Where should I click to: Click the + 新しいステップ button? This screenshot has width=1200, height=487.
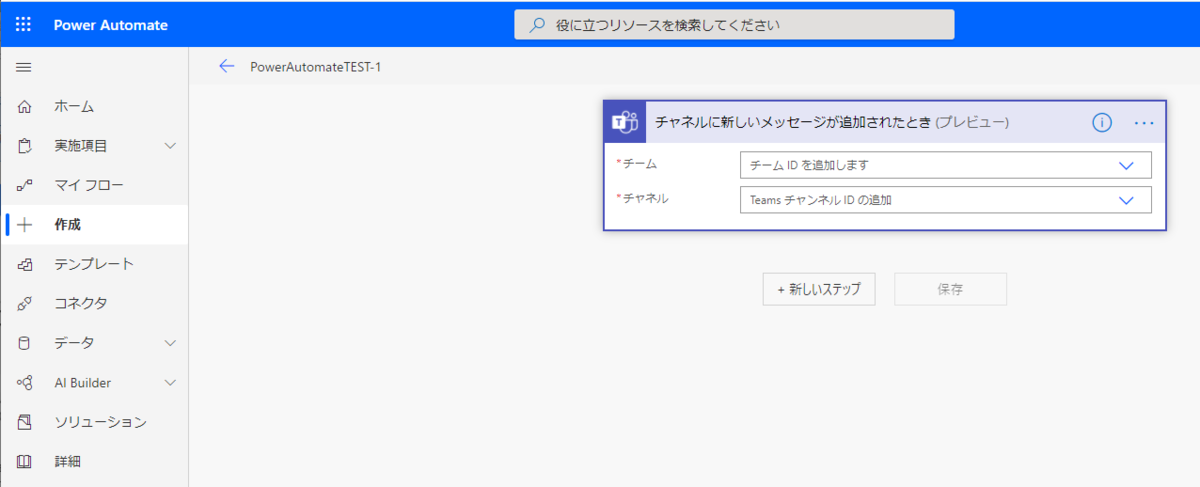(x=819, y=289)
